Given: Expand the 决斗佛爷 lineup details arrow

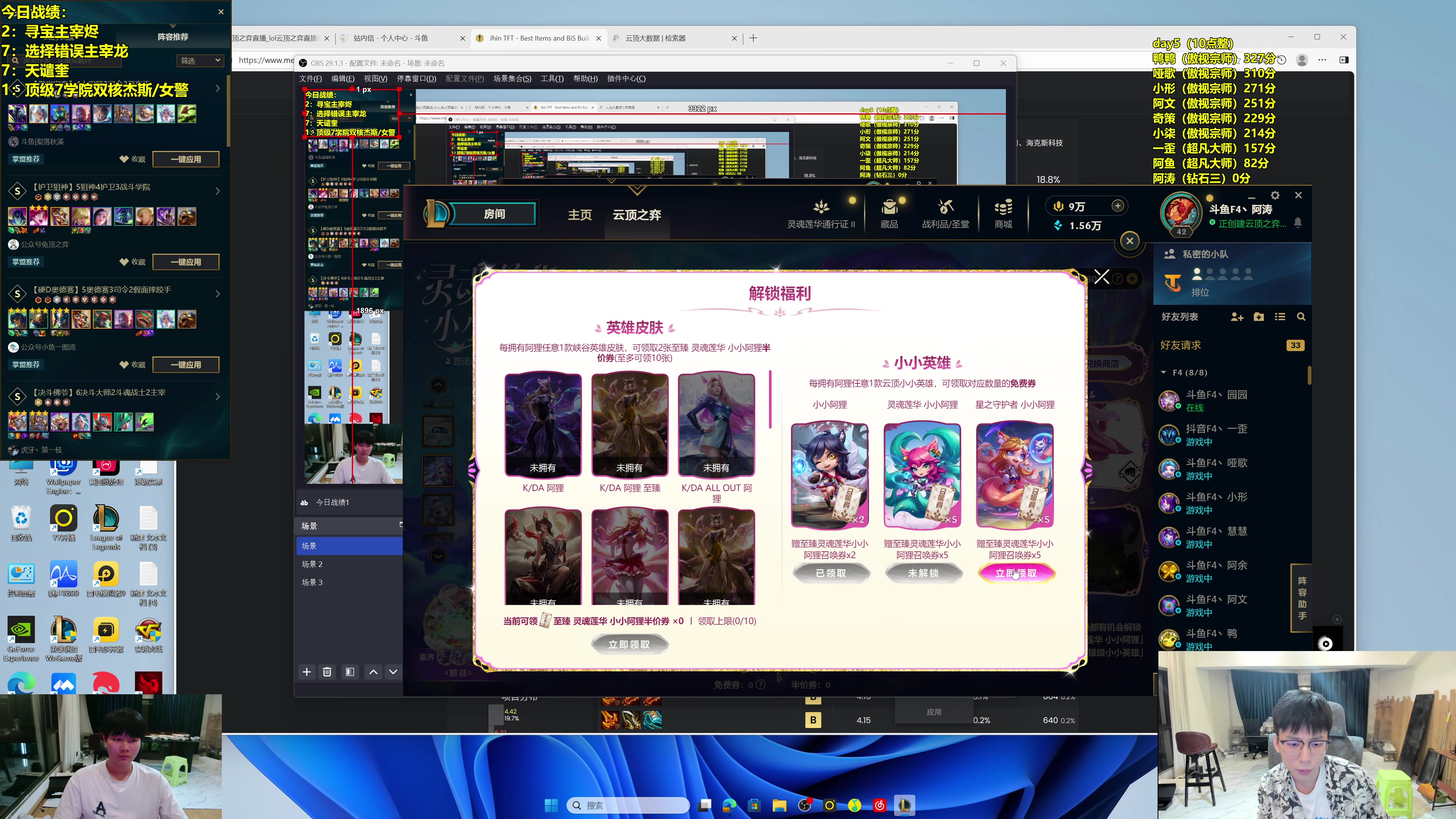Looking at the screenshot, I should pyautogui.click(x=218, y=397).
